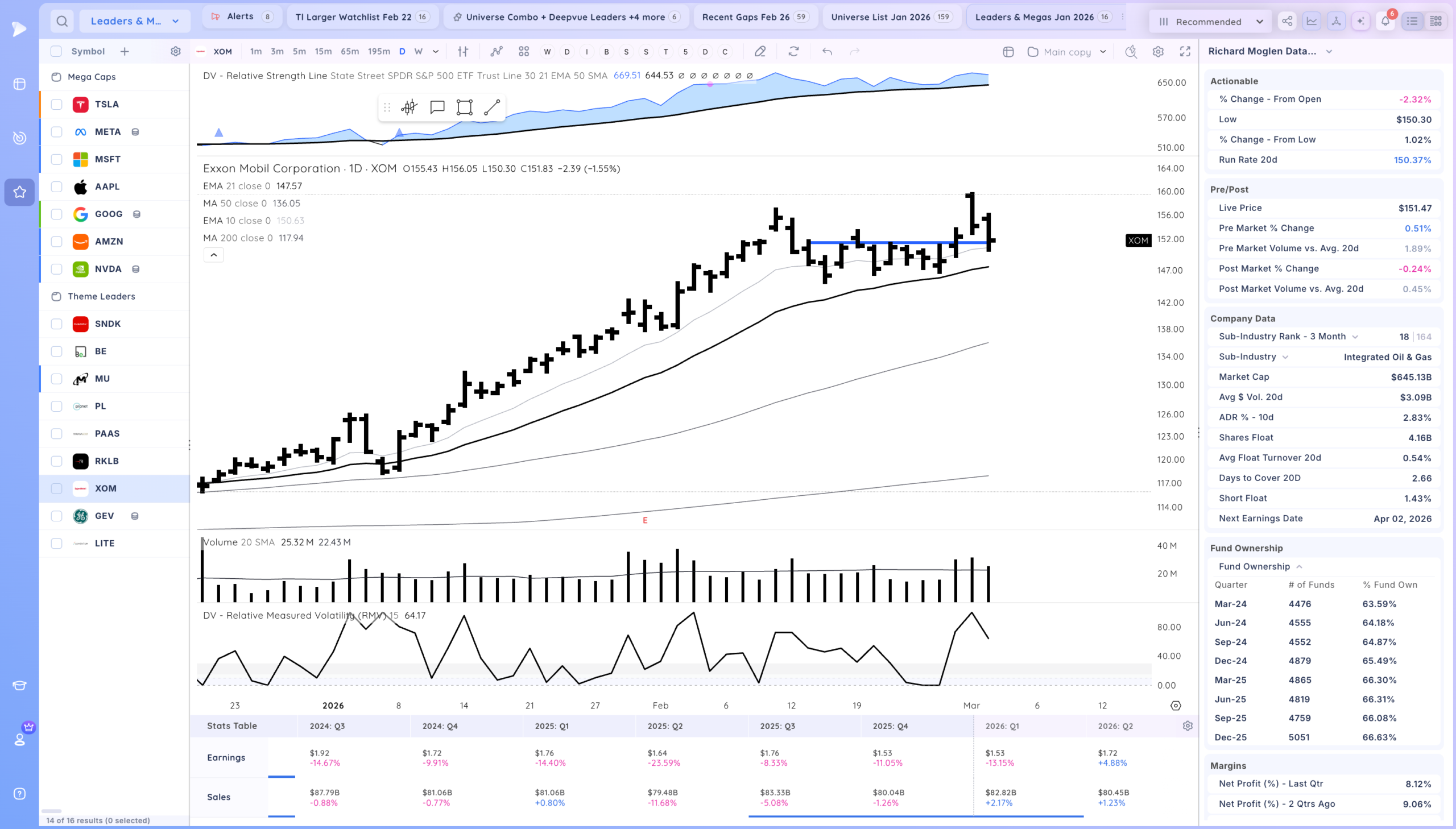Check the TSLA row checkbox

(56, 104)
